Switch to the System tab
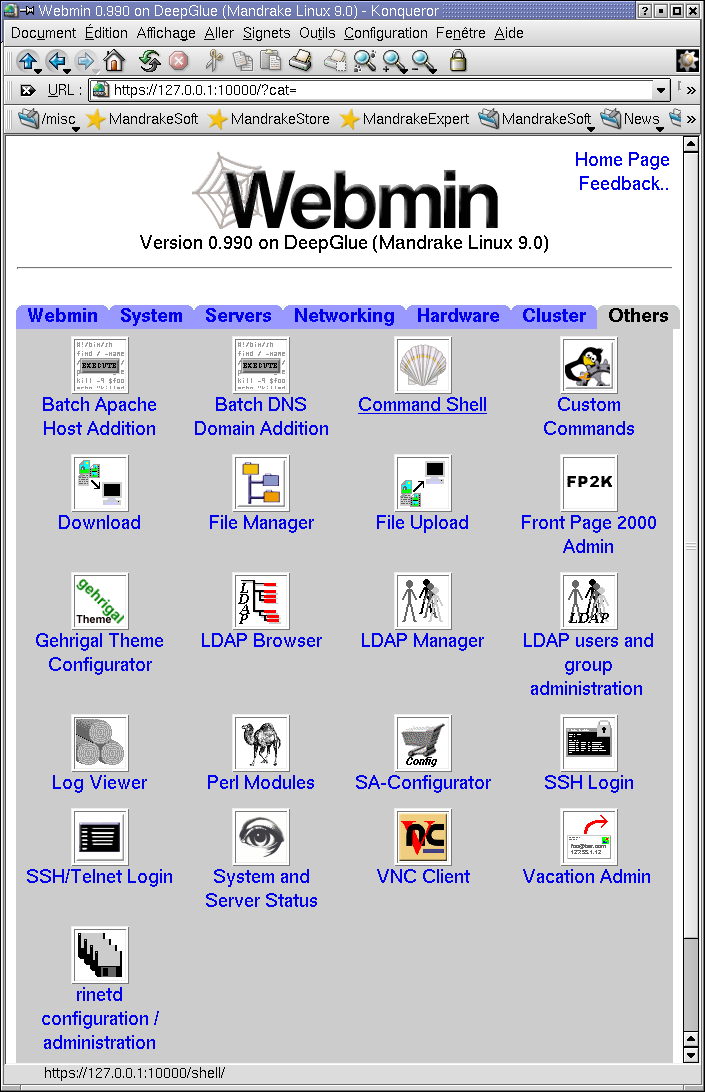Image resolution: width=705 pixels, height=1092 pixels. [151, 315]
